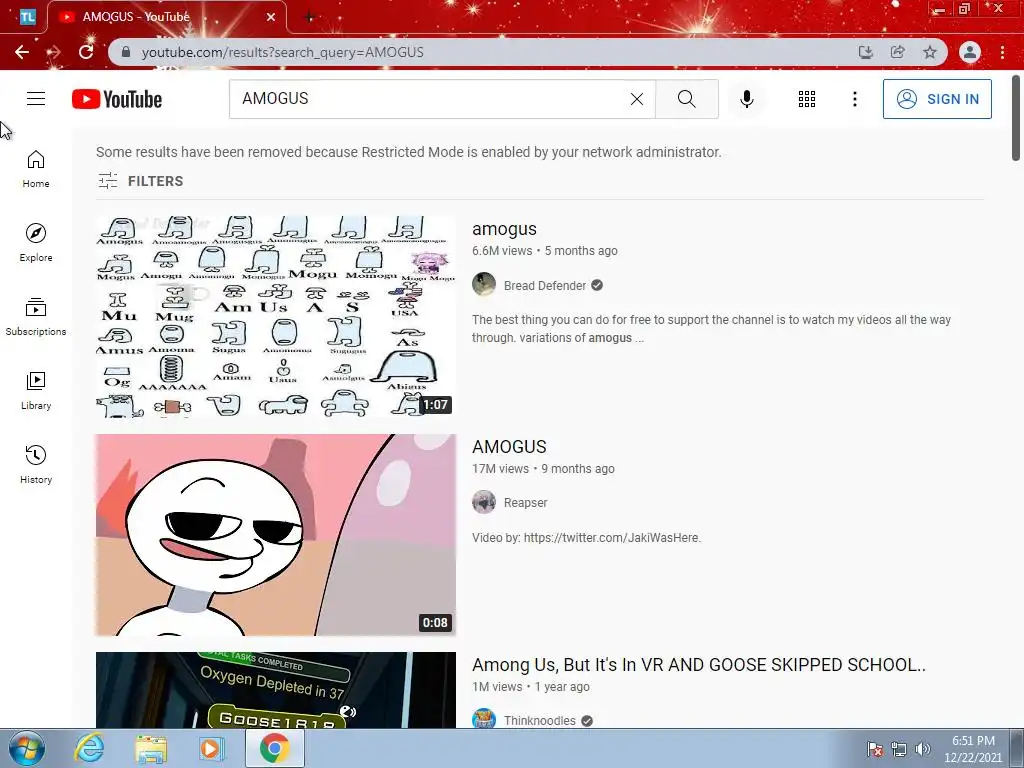The height and width of the screenshot is (768, 1024).
Task: Go to Home in the sidebar
Action: (36, 169)
